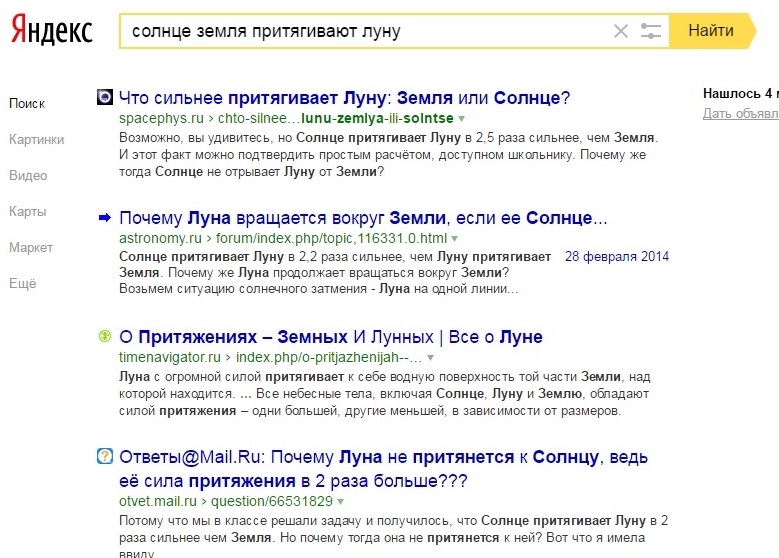Open the Карты section
The width and height of the screenshot is (779, 558).
coord(27,212)
